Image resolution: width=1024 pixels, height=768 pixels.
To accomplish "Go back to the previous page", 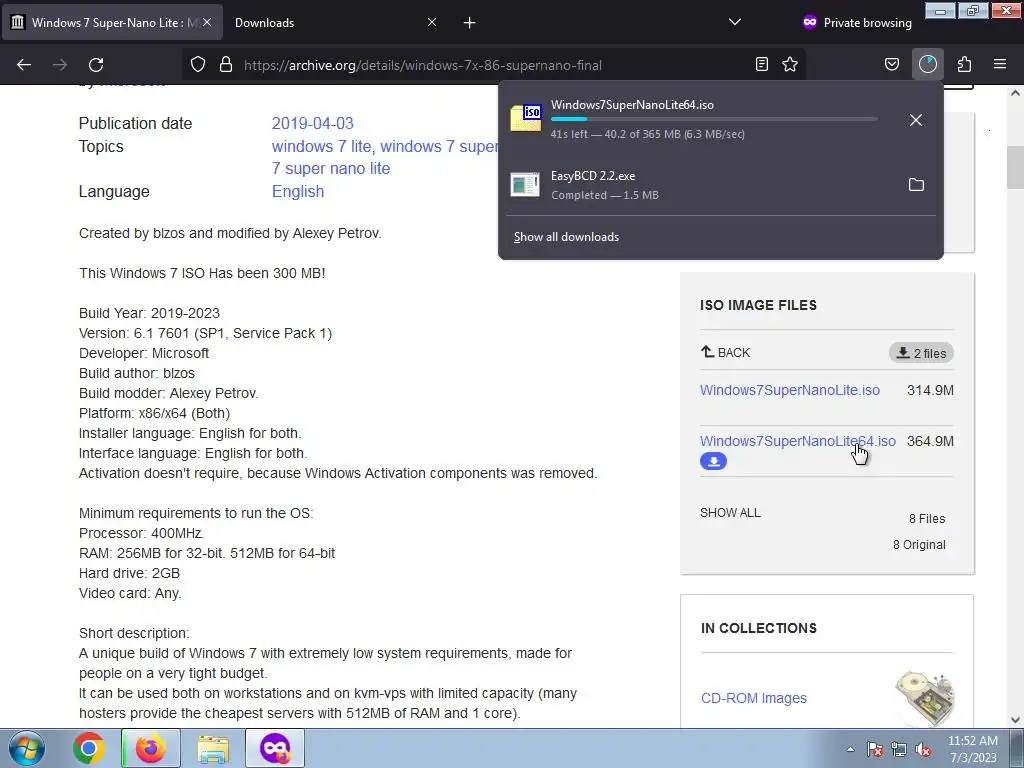I will click(24, 65).
